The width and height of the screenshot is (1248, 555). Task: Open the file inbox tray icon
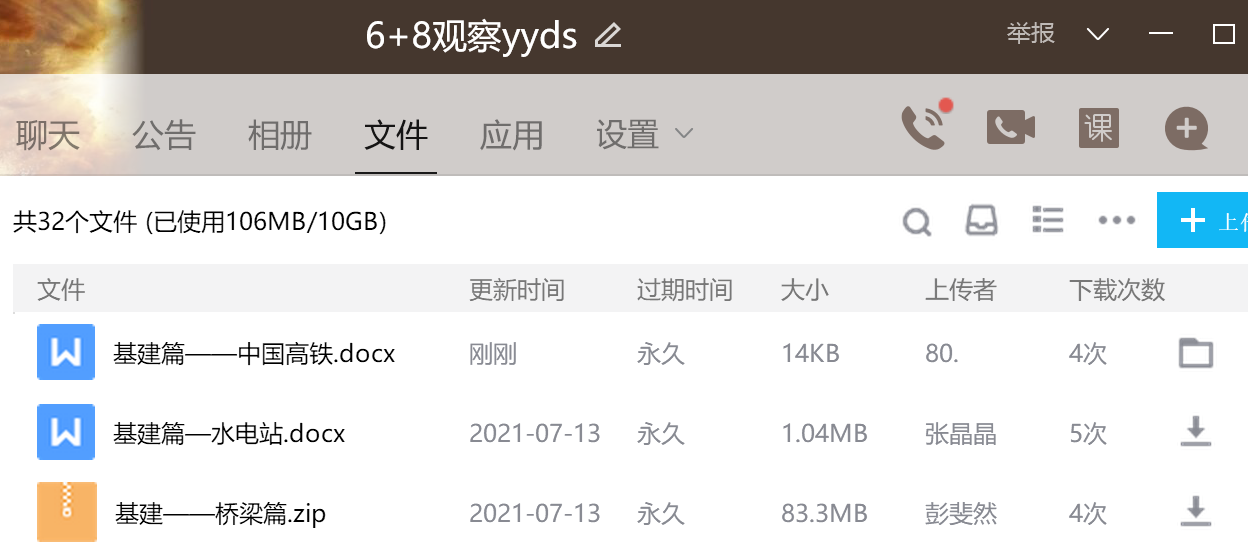pos(982,221)
